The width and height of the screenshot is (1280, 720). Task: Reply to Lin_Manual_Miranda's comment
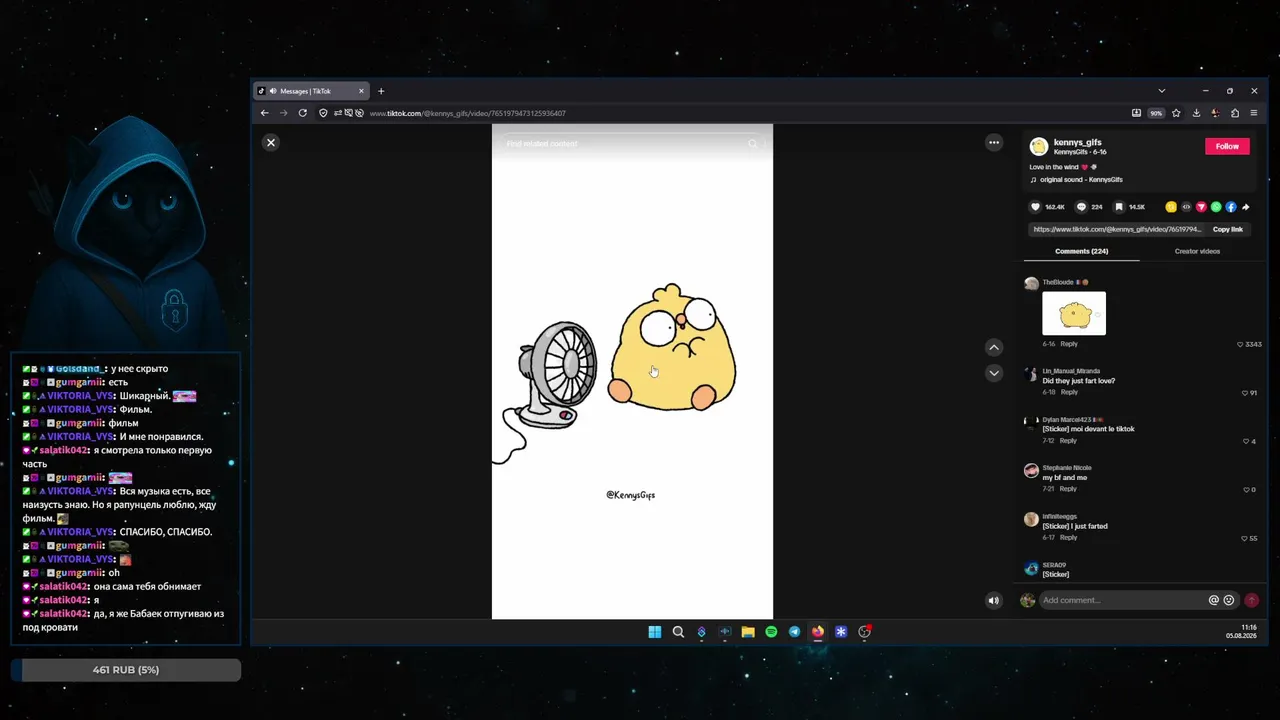(x=1069, y=392)
